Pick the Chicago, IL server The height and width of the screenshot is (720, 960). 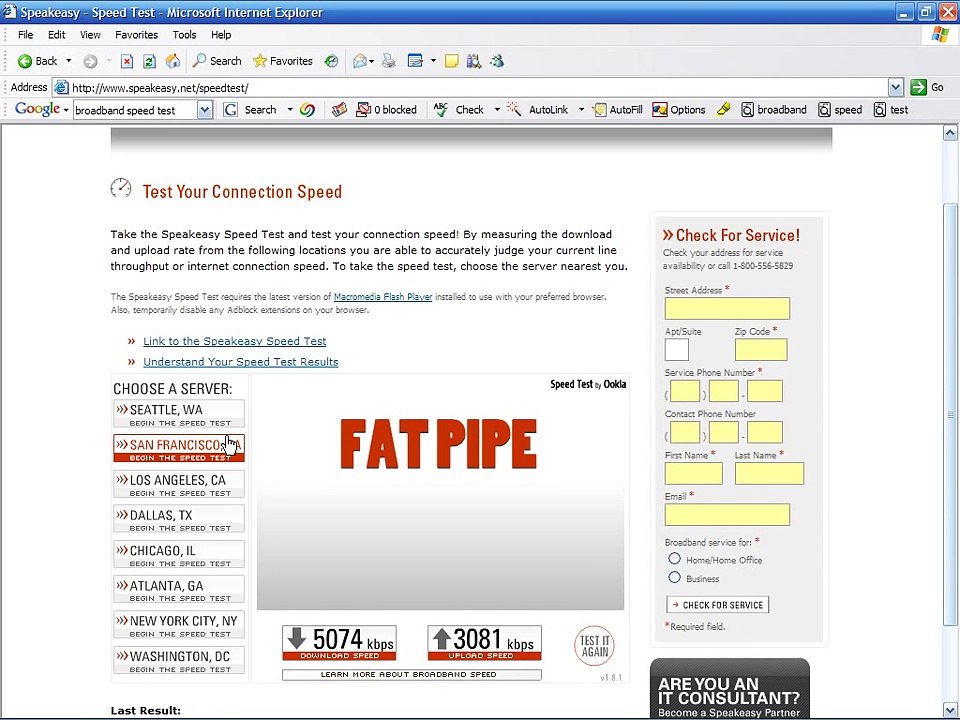[179, 555]
